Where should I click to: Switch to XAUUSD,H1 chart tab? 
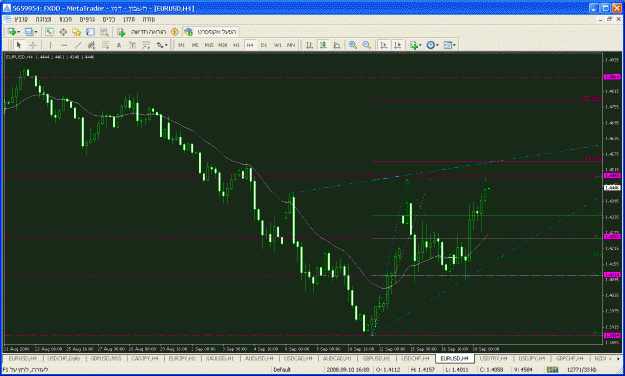(x=220, y=358)
